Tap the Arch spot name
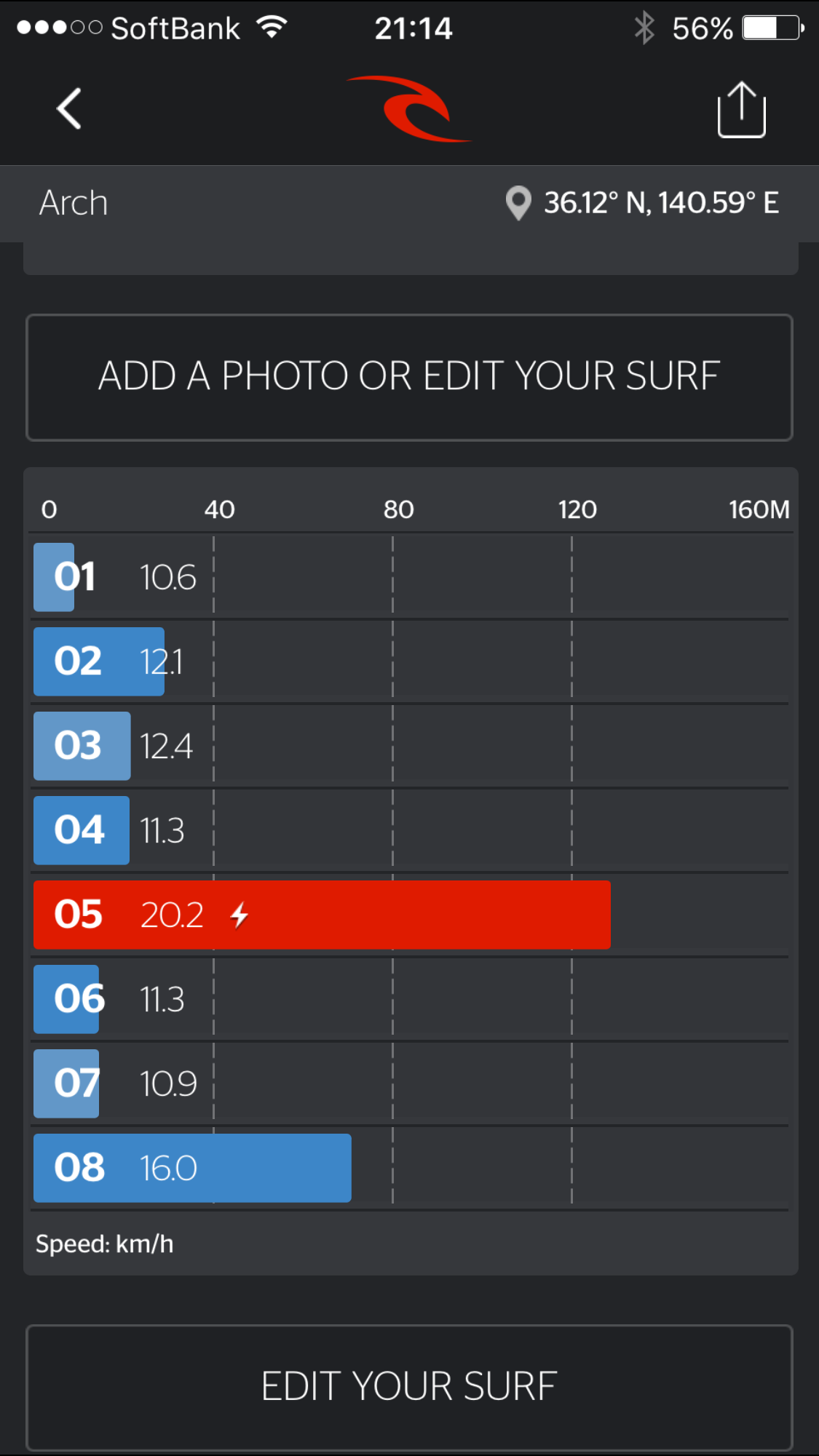This screenshot has width=819, height=1456. (x=74, y=203)
